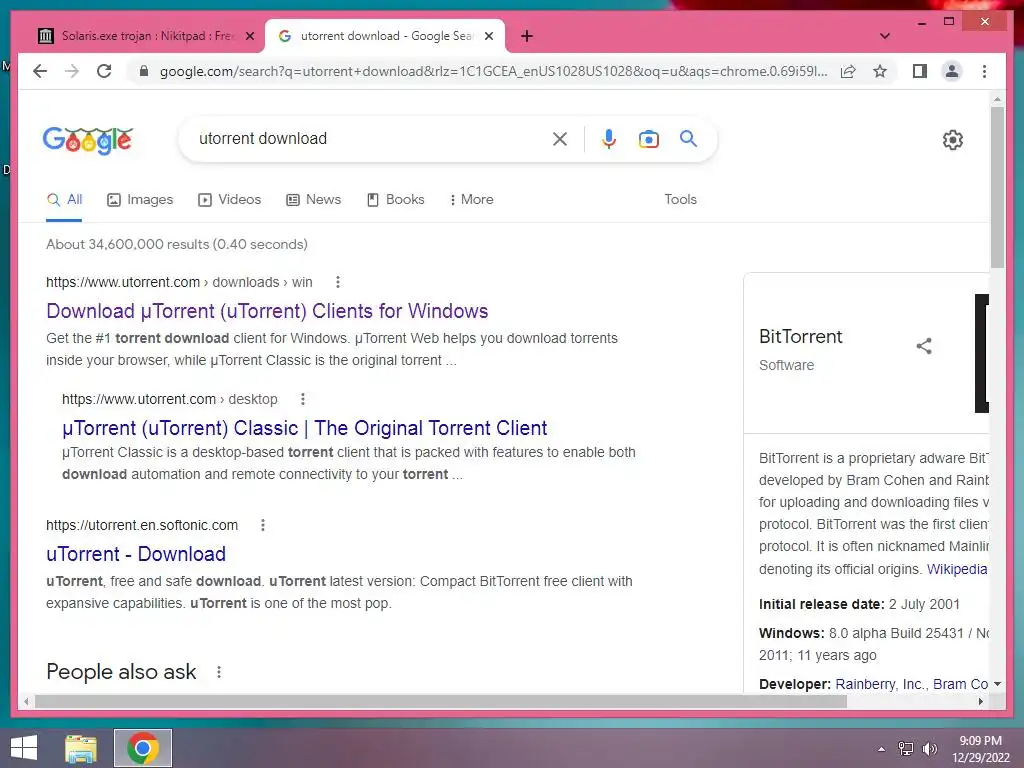Open Wikipedia link in BitTorrent panel

(957, 569)
